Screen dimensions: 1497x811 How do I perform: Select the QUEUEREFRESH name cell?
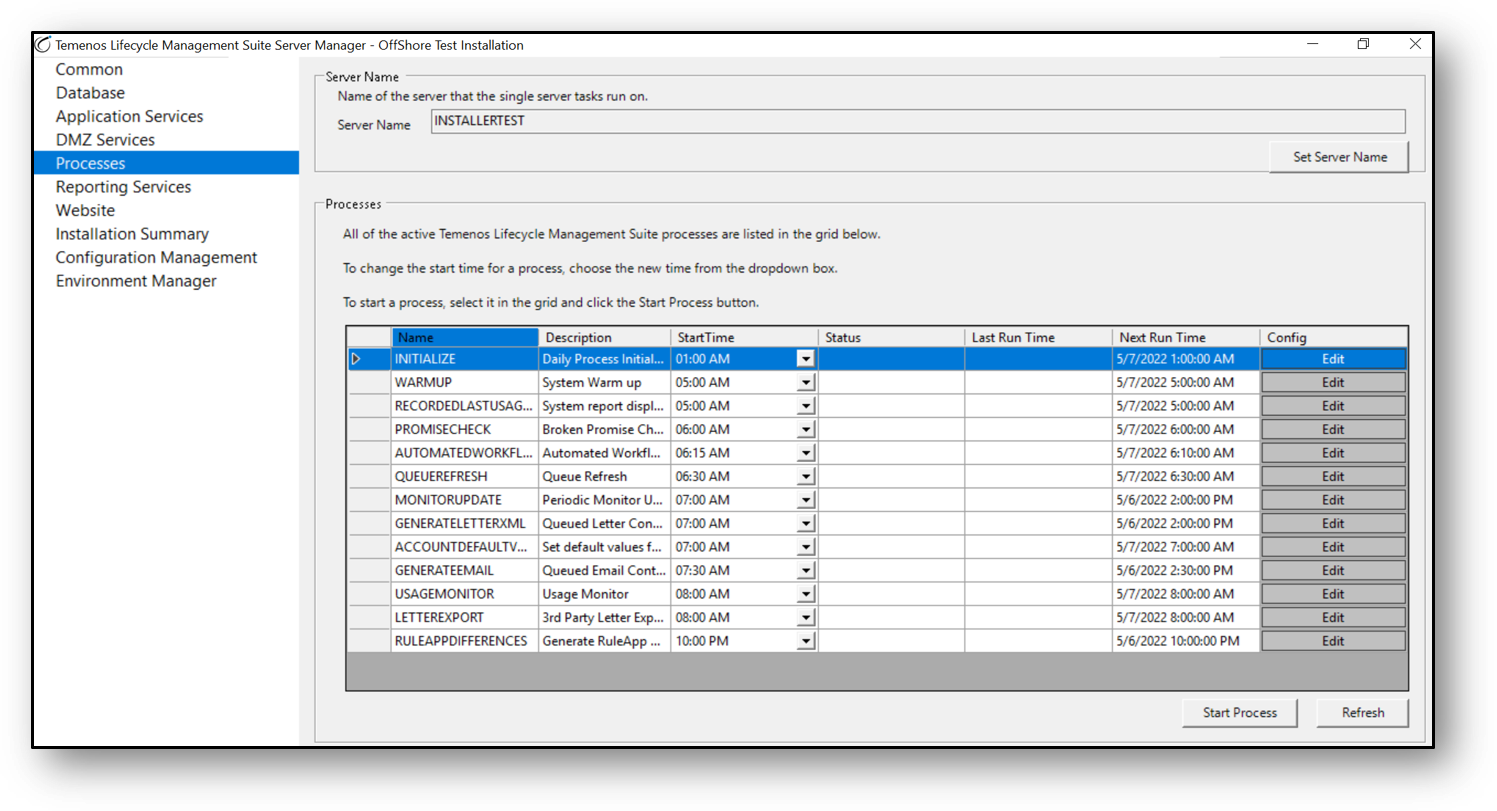(x=465, y=476)
